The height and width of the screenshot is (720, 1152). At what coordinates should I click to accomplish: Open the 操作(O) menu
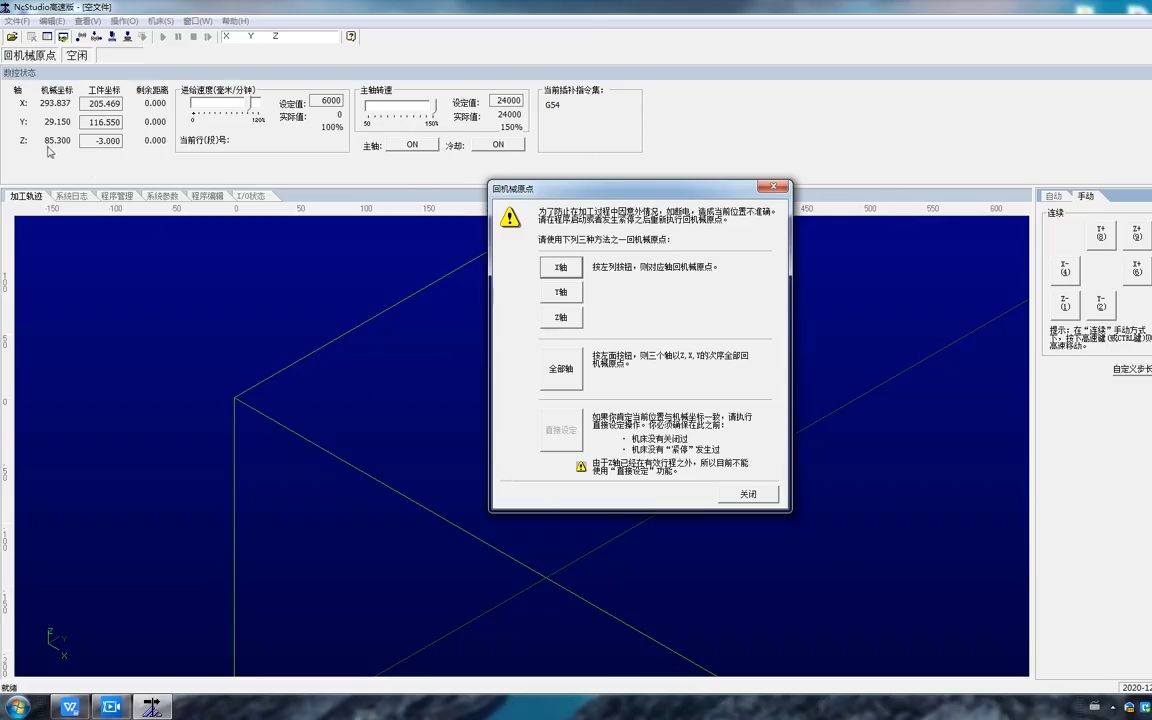click(122, 20)
